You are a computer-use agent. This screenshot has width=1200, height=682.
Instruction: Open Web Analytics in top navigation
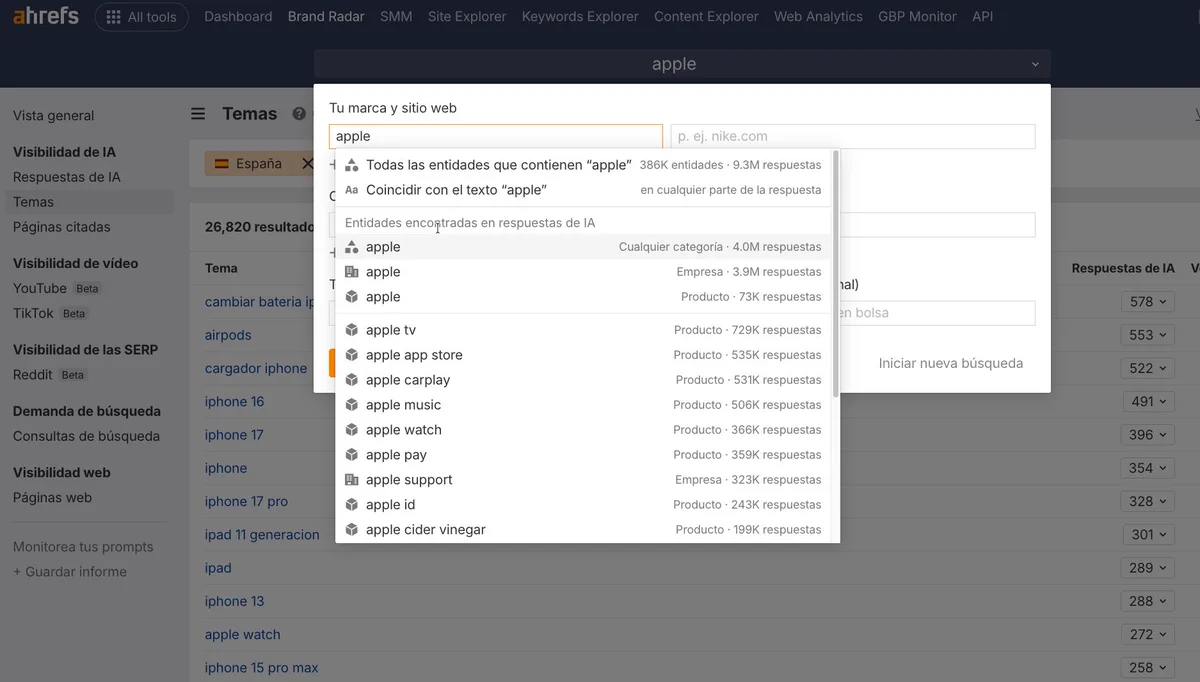[x=818, y=17]
